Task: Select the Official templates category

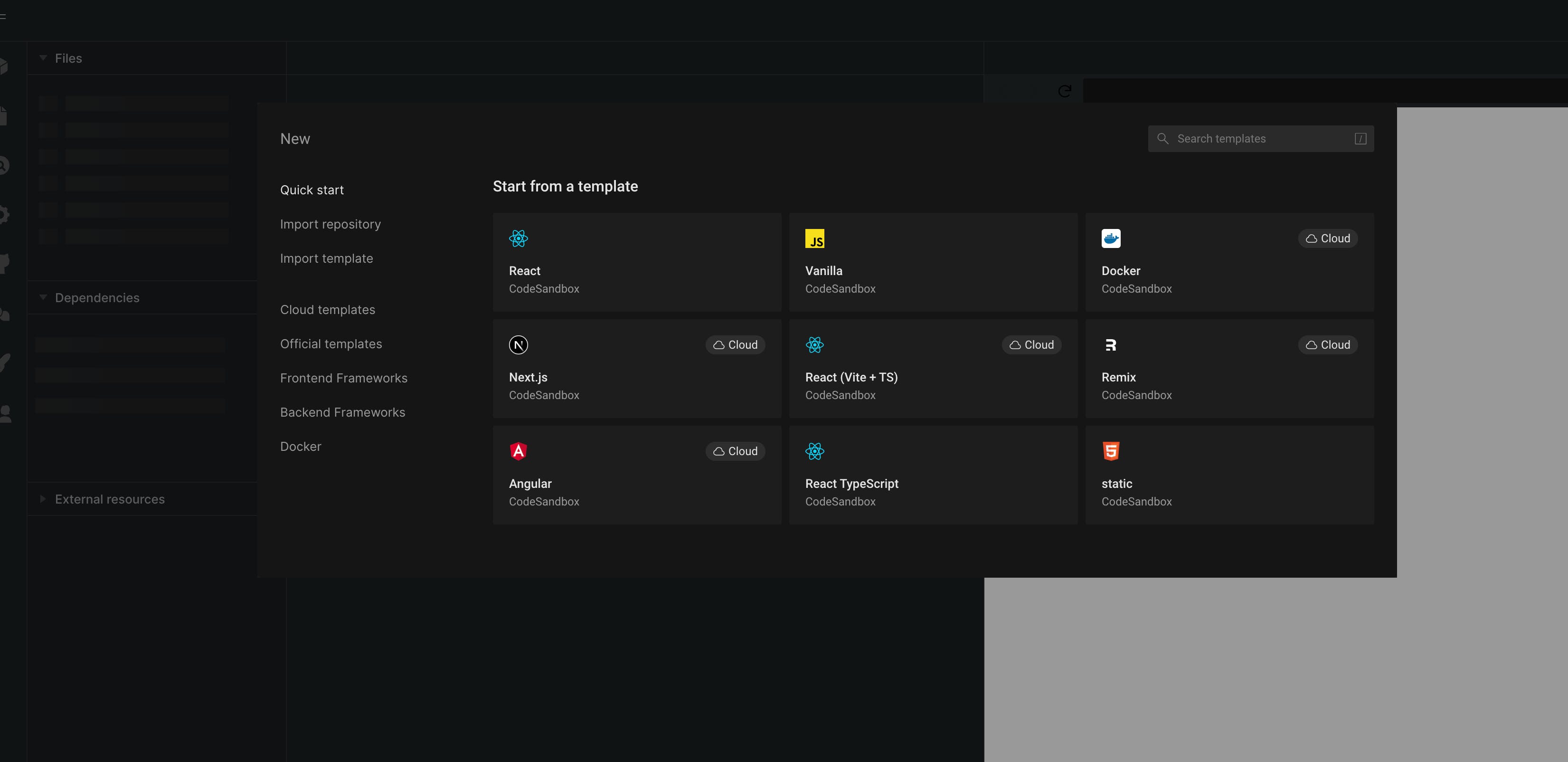Action: click(331, 343)
